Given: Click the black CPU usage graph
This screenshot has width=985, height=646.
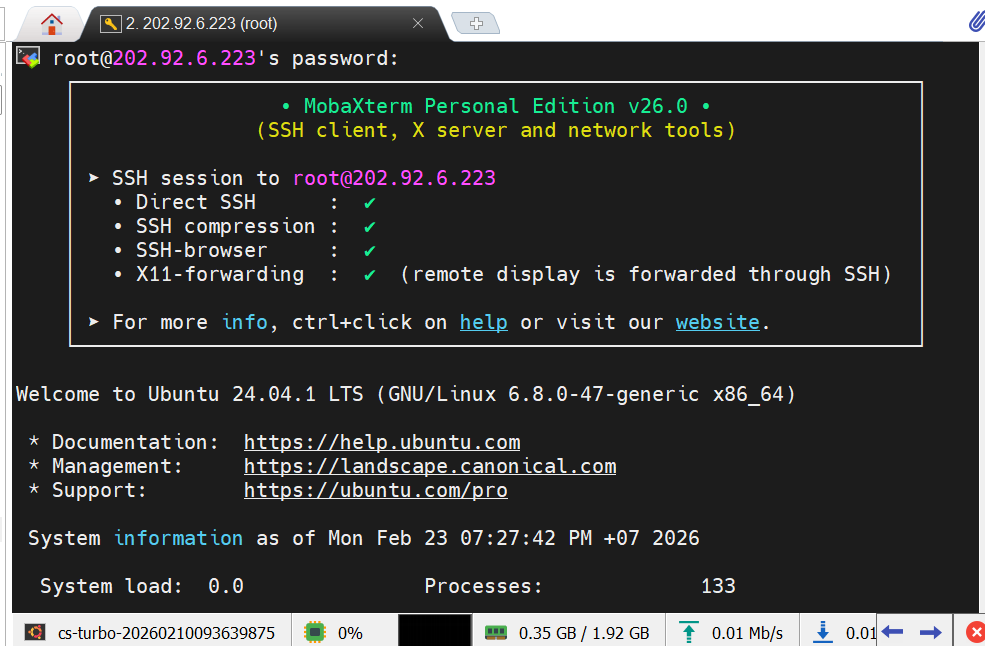Looking at the screenshot, I should [x=434, y=630].
